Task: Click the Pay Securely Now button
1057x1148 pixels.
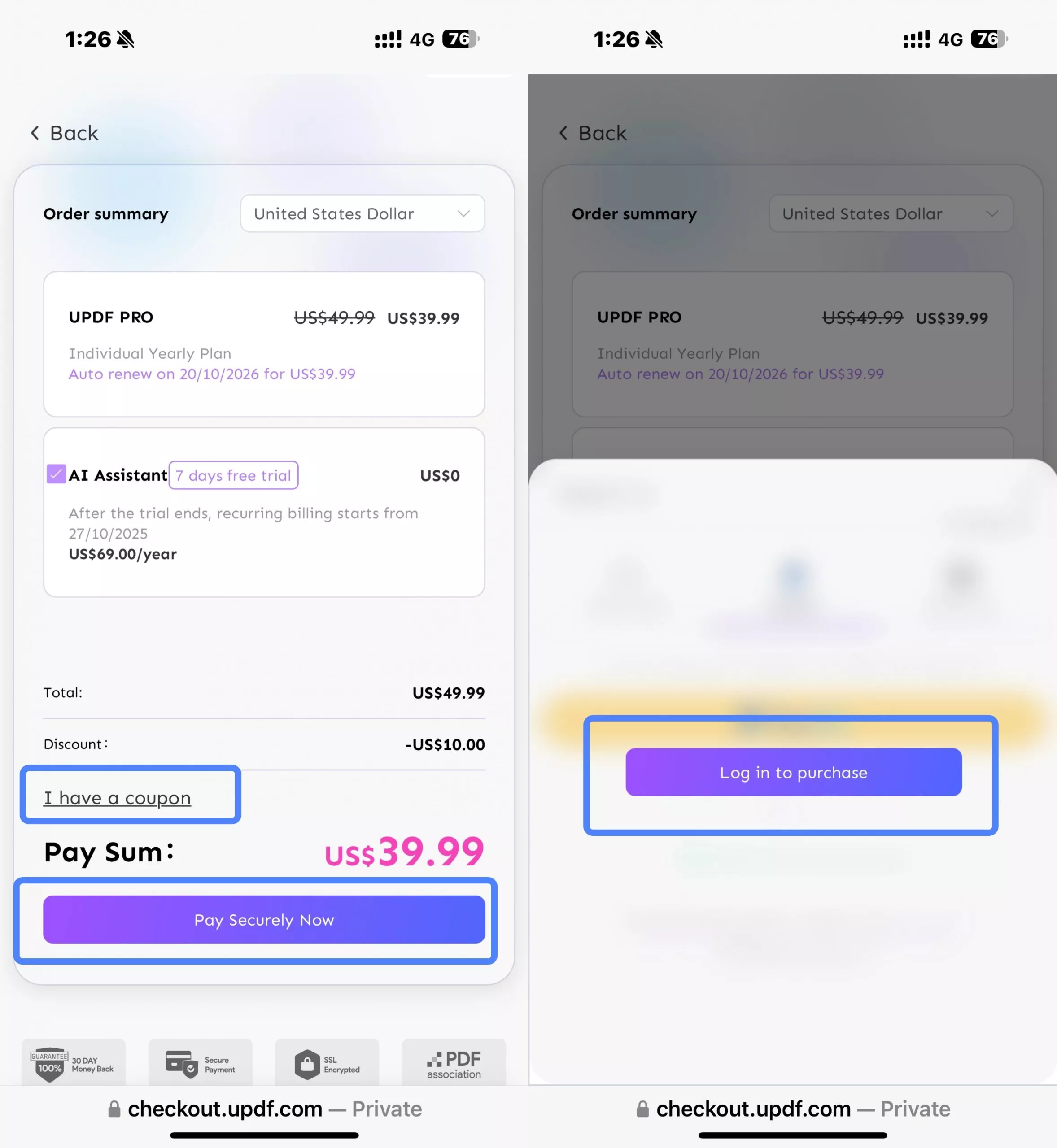Action: 264,919
